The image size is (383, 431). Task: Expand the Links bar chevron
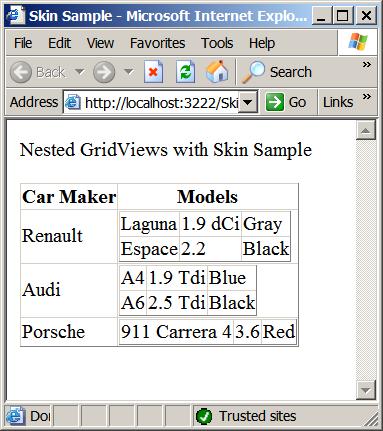[367, 97]
